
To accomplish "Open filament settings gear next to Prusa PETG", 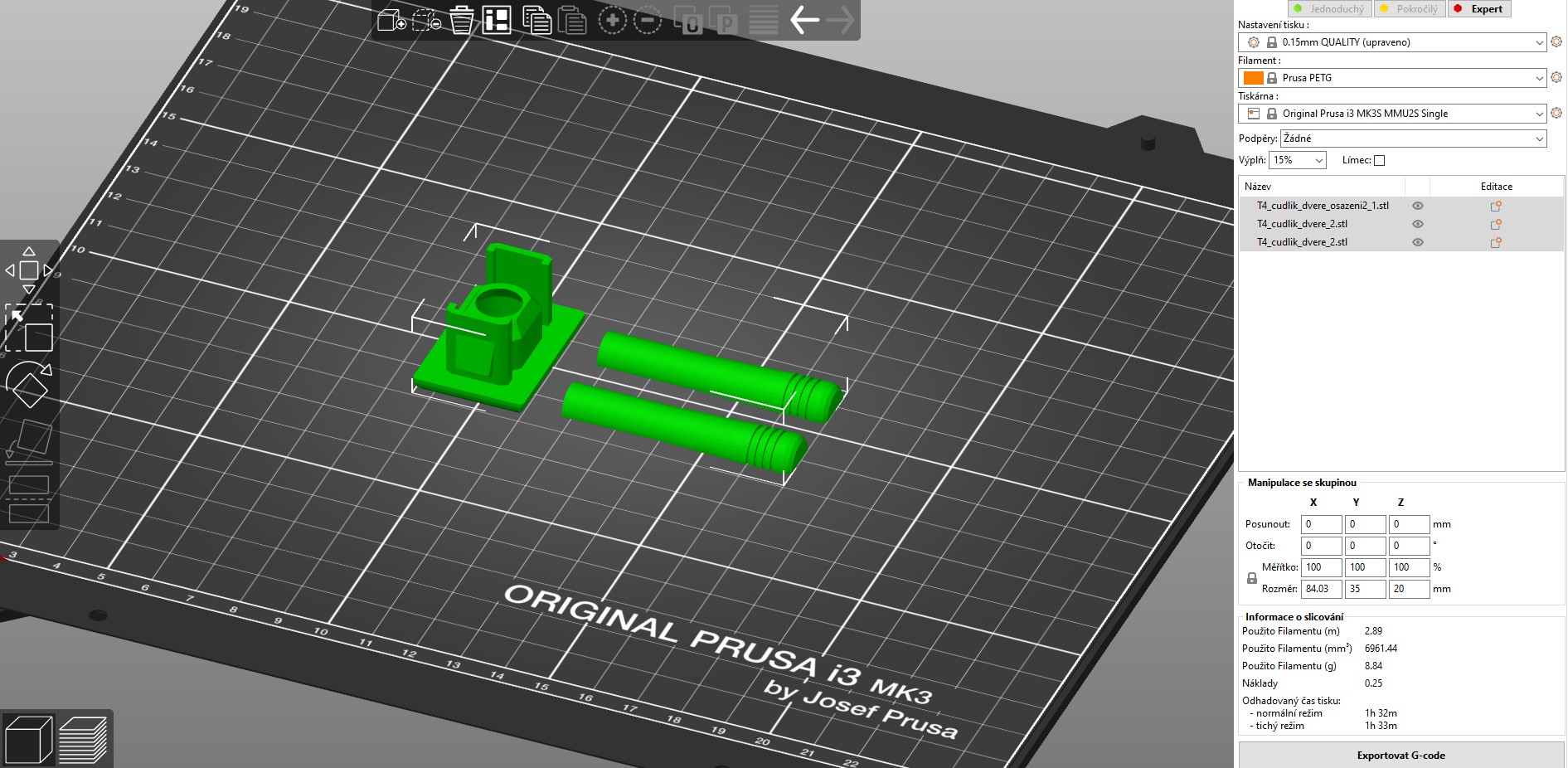I will 1556,77.
